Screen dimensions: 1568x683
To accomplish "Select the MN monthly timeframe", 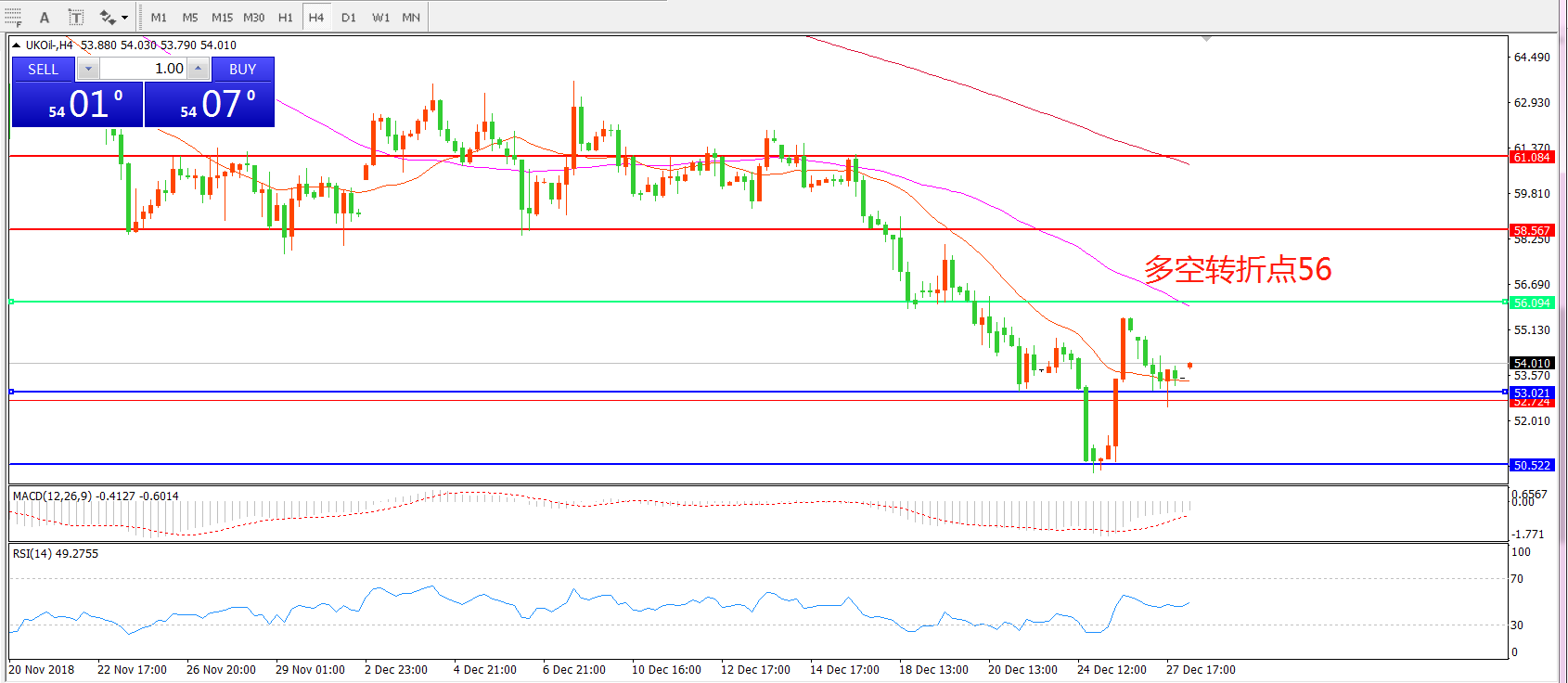I will [411, 17].
